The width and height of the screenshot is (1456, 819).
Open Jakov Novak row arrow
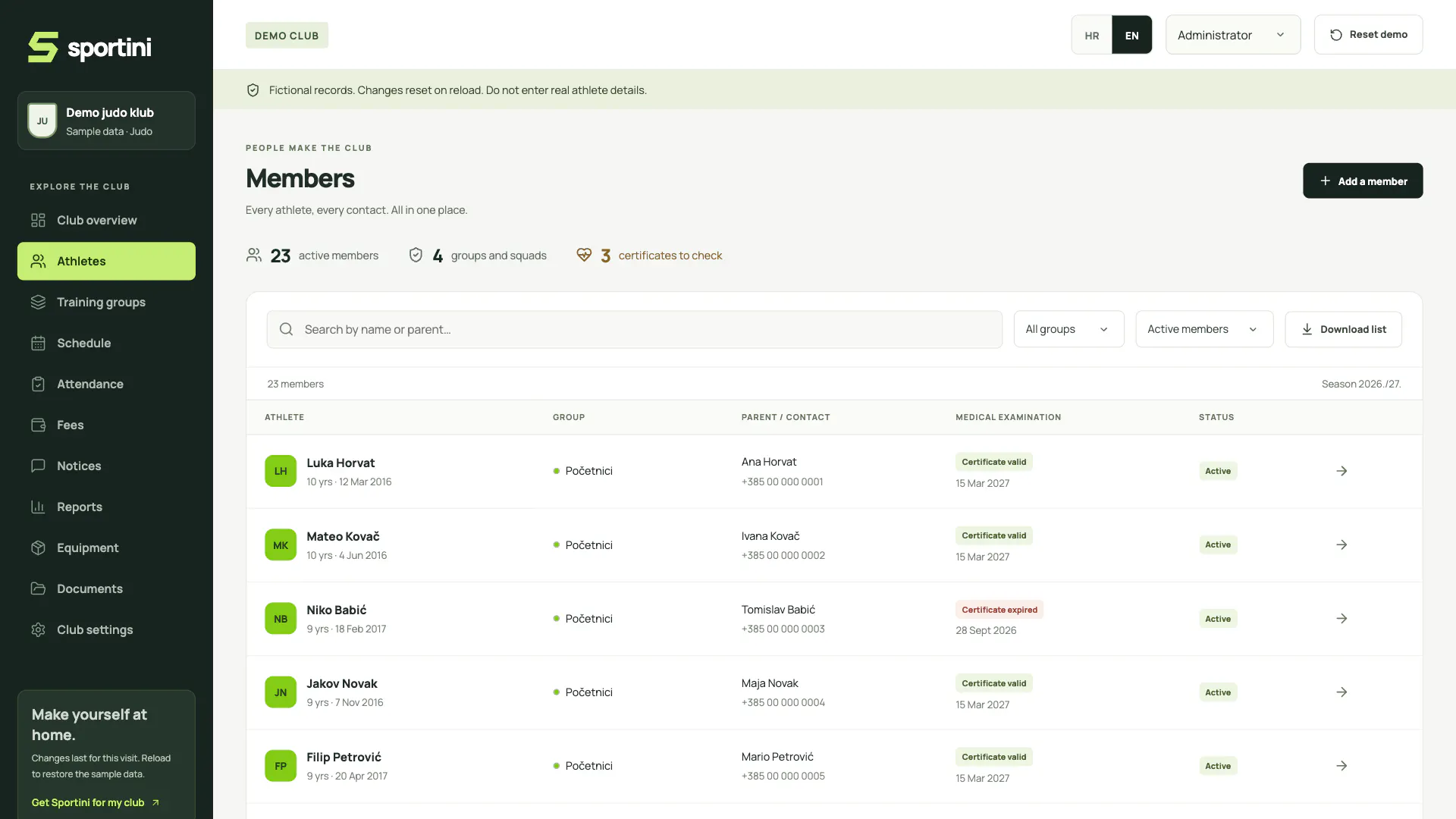[1341, 692]
